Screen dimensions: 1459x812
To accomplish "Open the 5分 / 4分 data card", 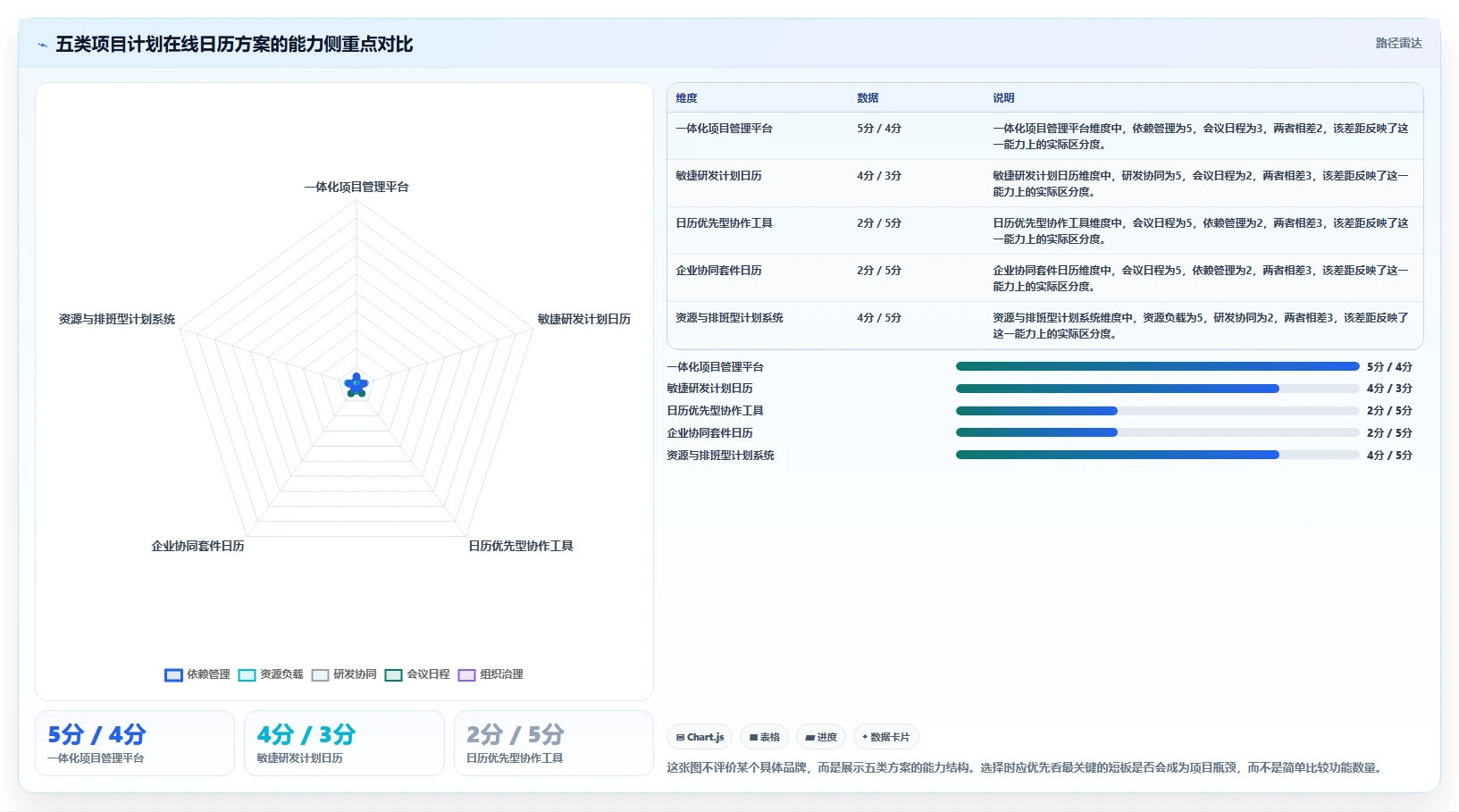I will click(x=135, y=743).
